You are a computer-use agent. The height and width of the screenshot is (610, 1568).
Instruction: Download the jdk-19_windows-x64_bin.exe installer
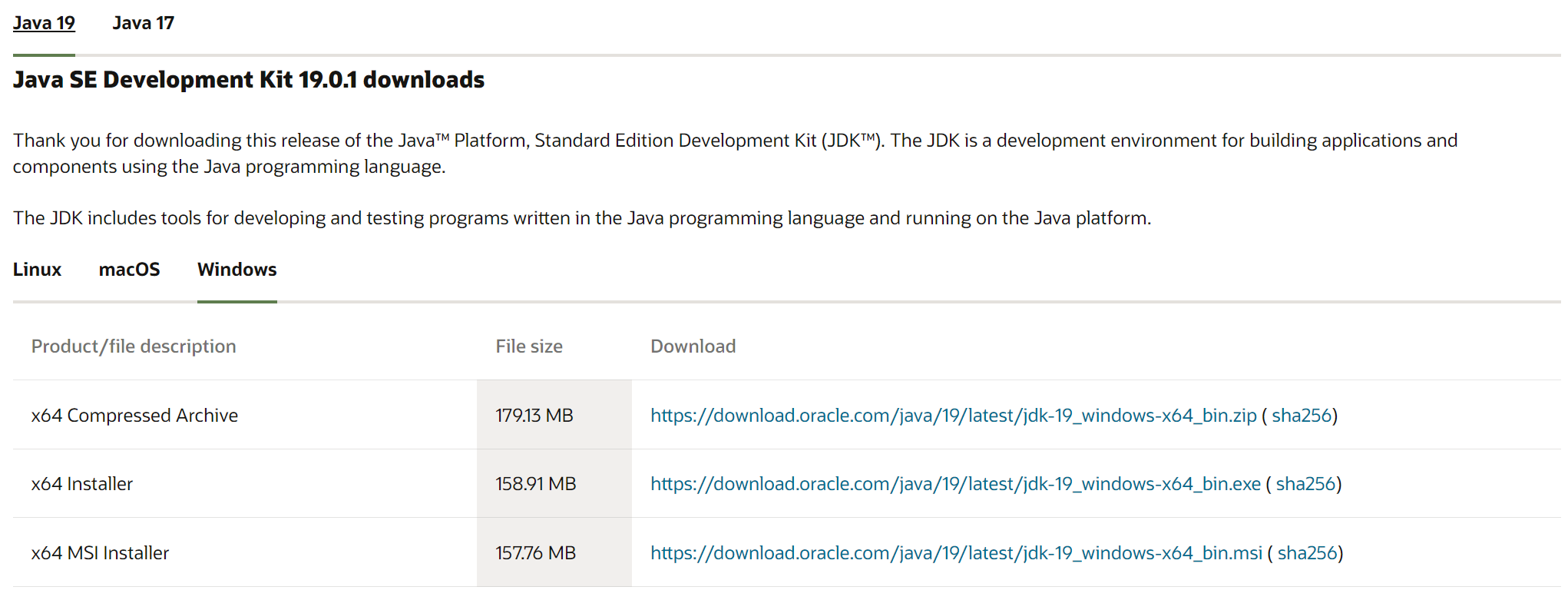click(955, 484)
